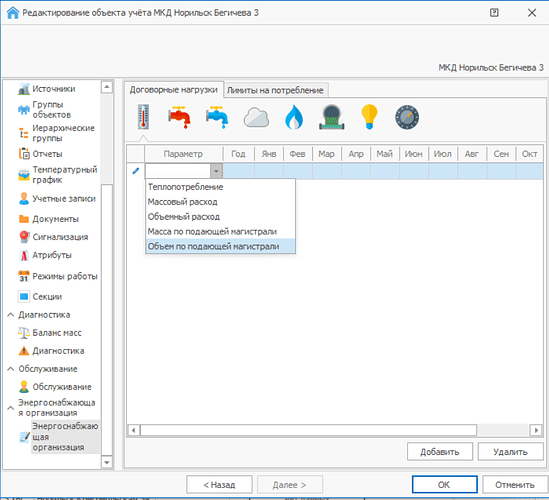Screen dimensions: 549x500
Task: Collapse the Обслуживание tree group
Action: click(x=11, y=369)
